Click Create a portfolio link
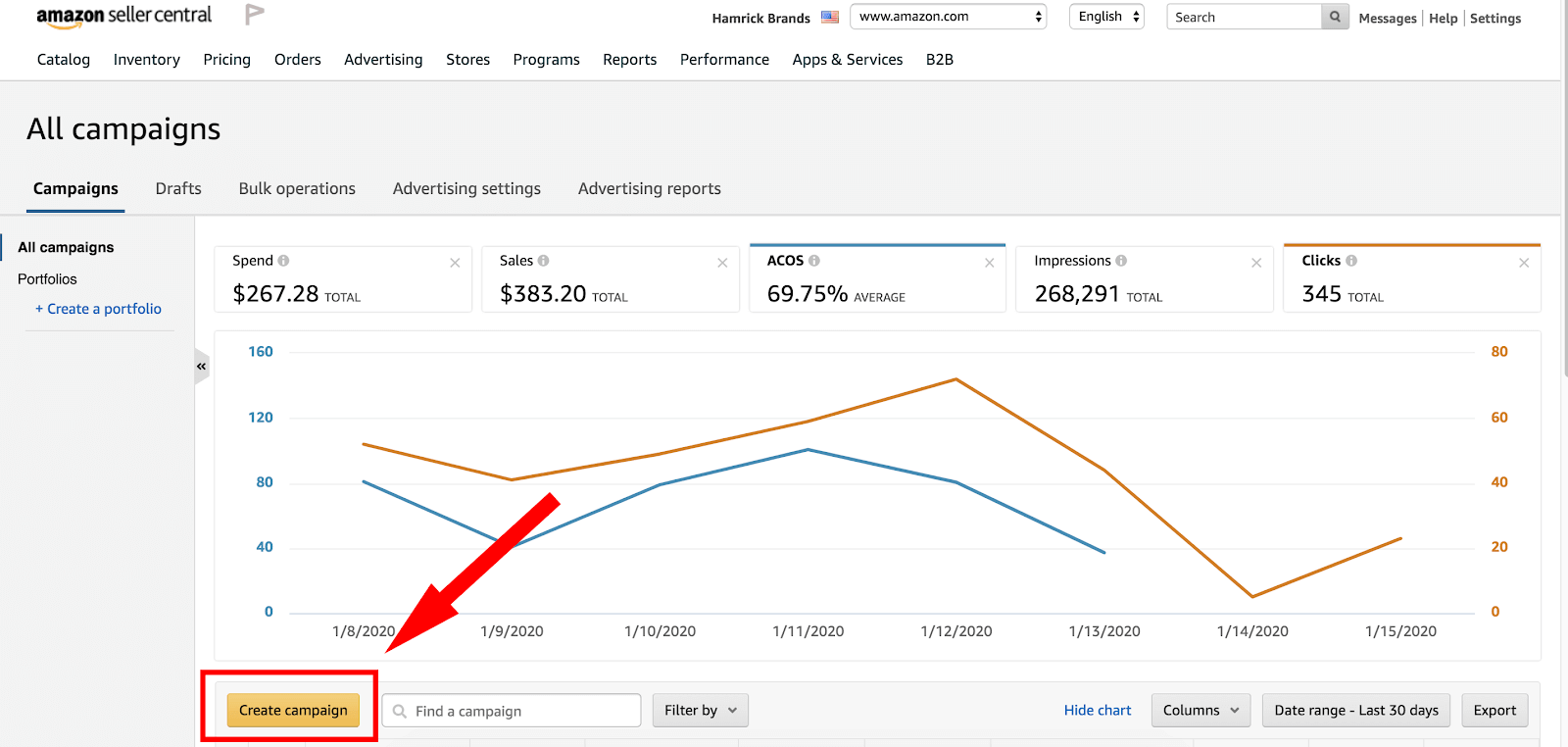 click(99, 309)
